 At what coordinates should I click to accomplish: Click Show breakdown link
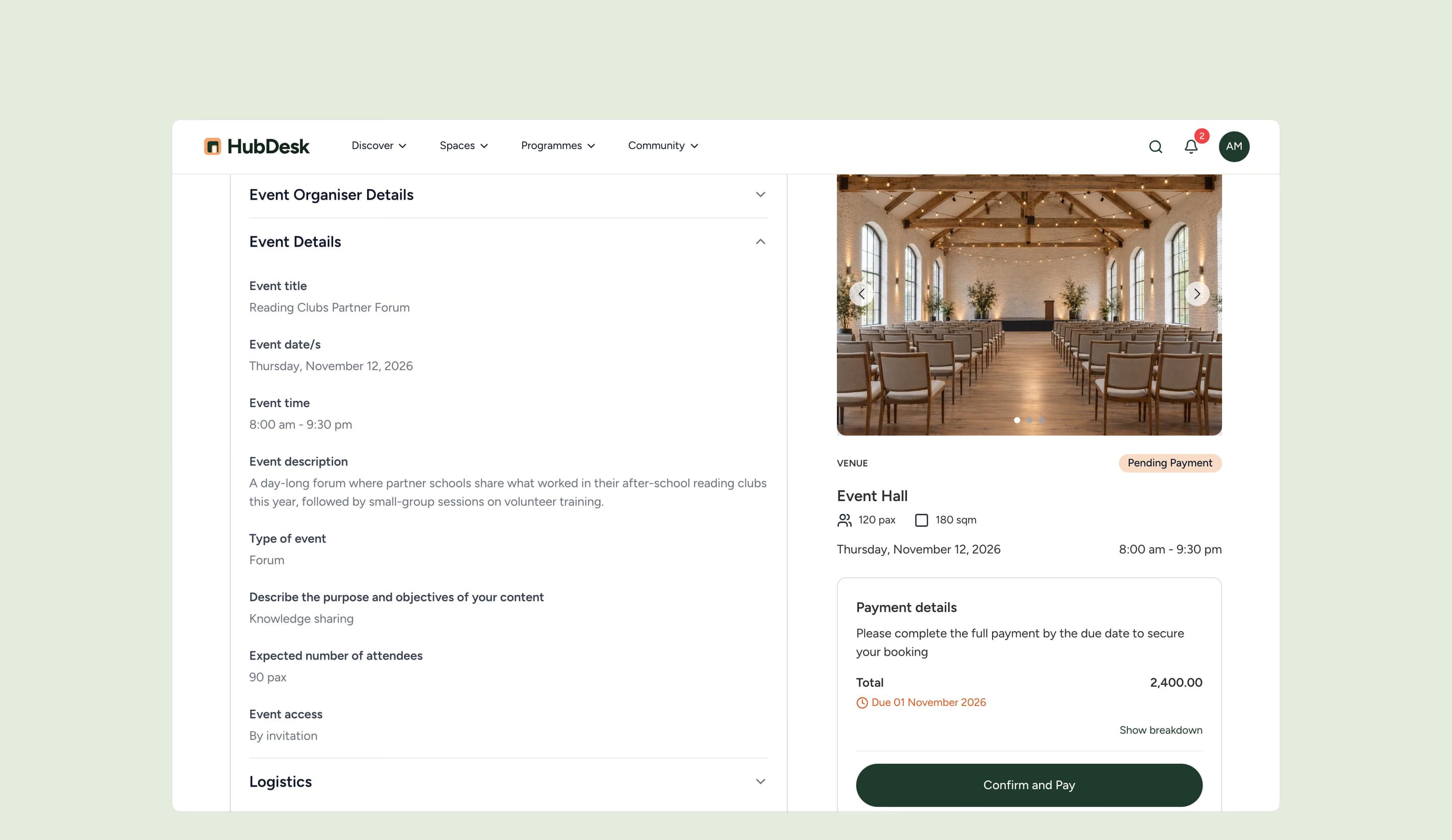1161,730
